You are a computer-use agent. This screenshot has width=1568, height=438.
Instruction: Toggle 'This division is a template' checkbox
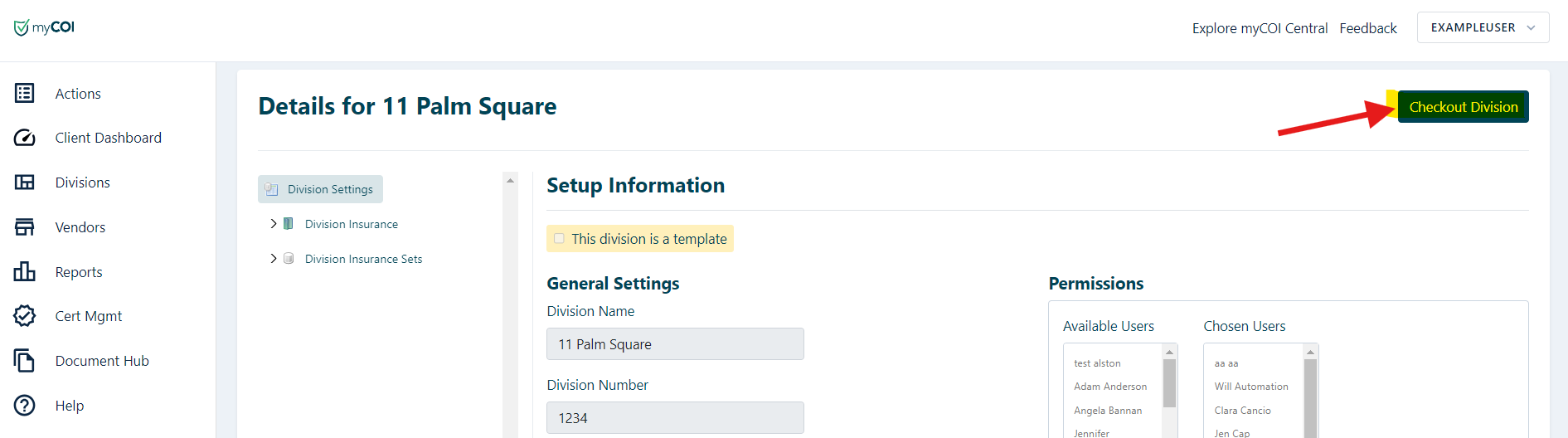[x=559, y=239]
